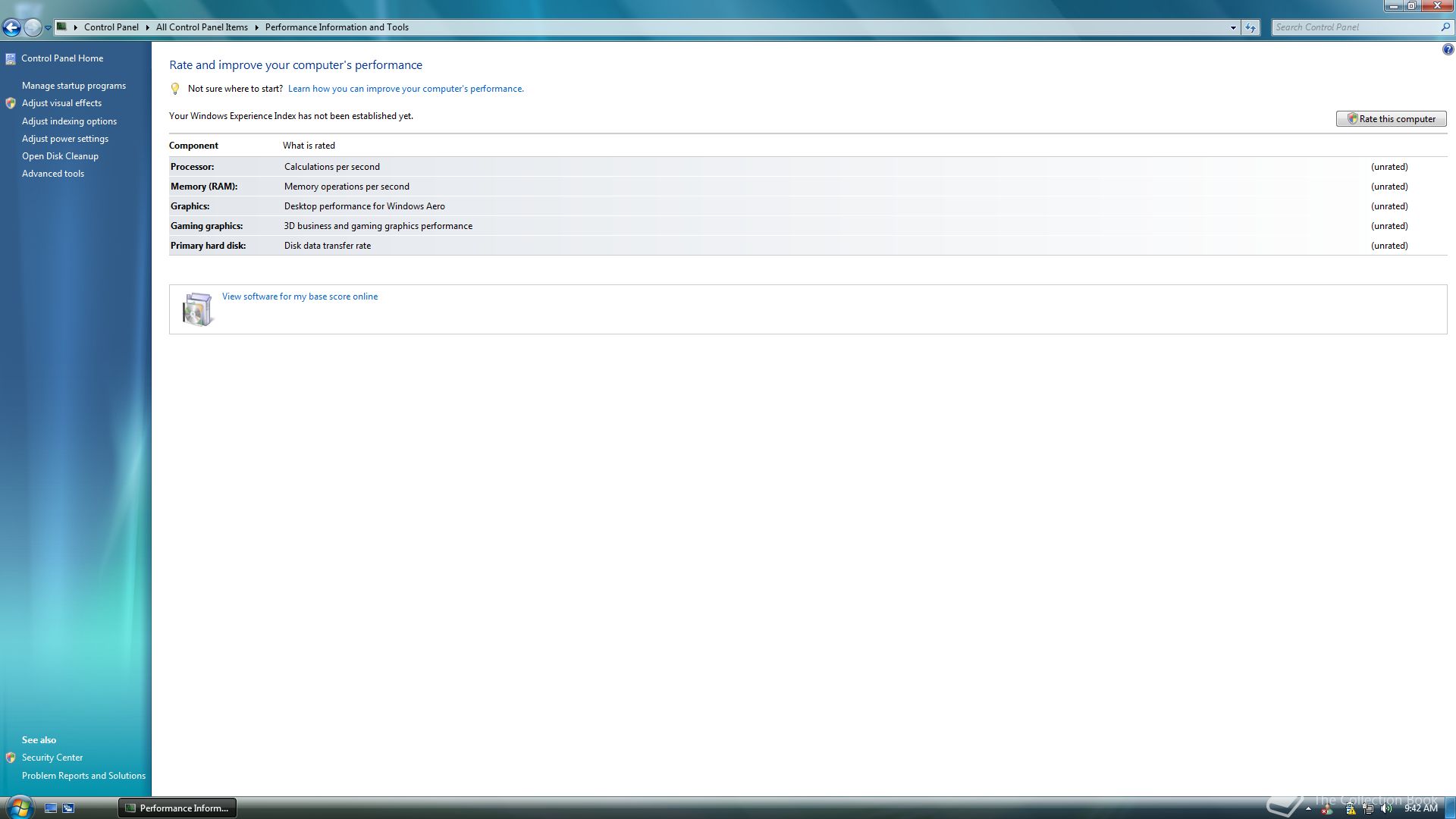
Task: Click the Switch between windows quick launch icon
Action: pyautogui.click(x=68, y=808)
